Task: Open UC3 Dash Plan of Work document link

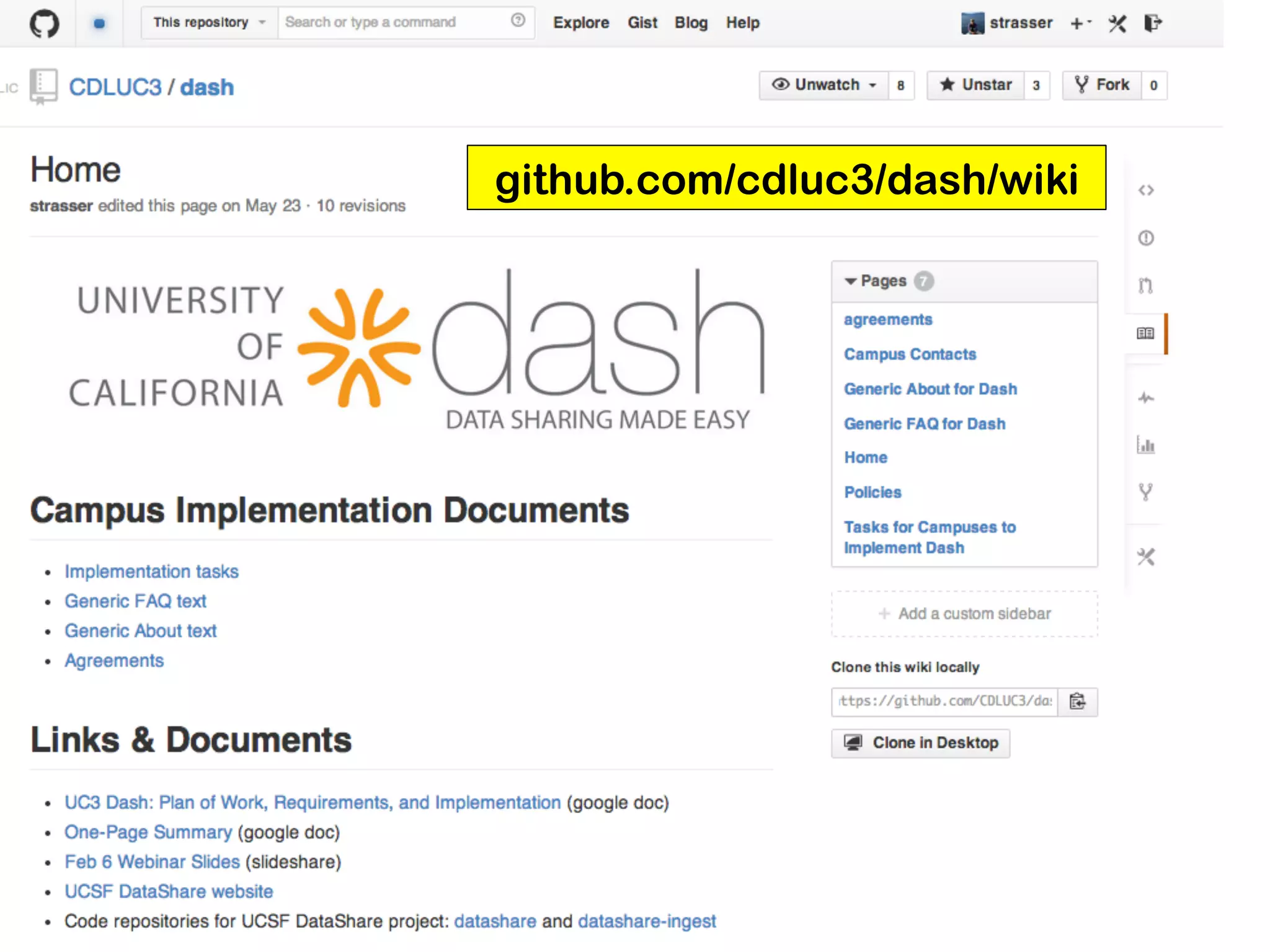Action: coord(313,802)
